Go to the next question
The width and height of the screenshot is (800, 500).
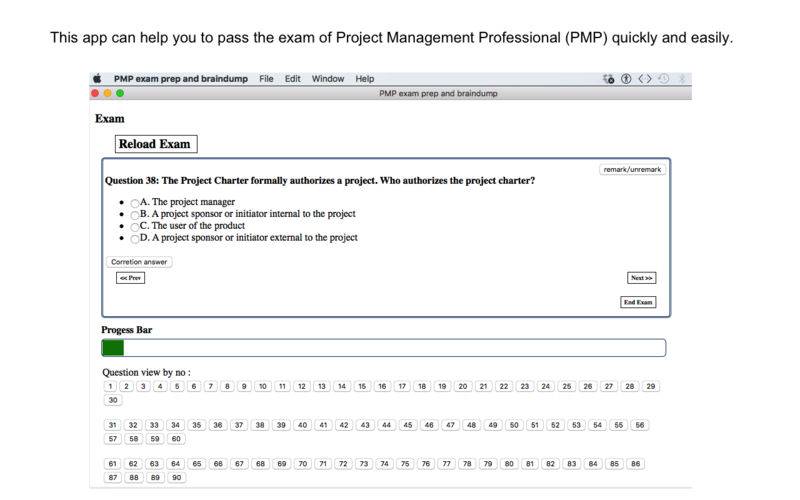click(641, 278)
